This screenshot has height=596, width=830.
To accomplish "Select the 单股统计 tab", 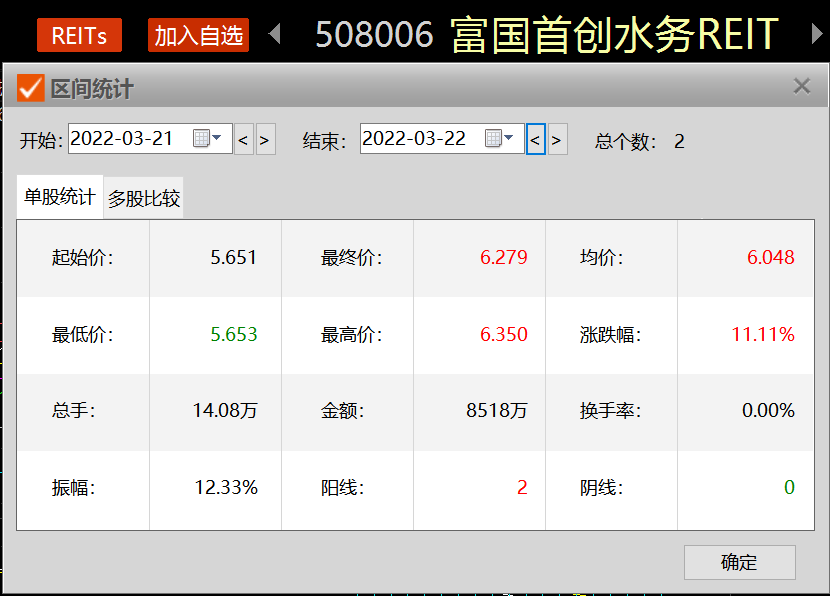I will [60, 197].
